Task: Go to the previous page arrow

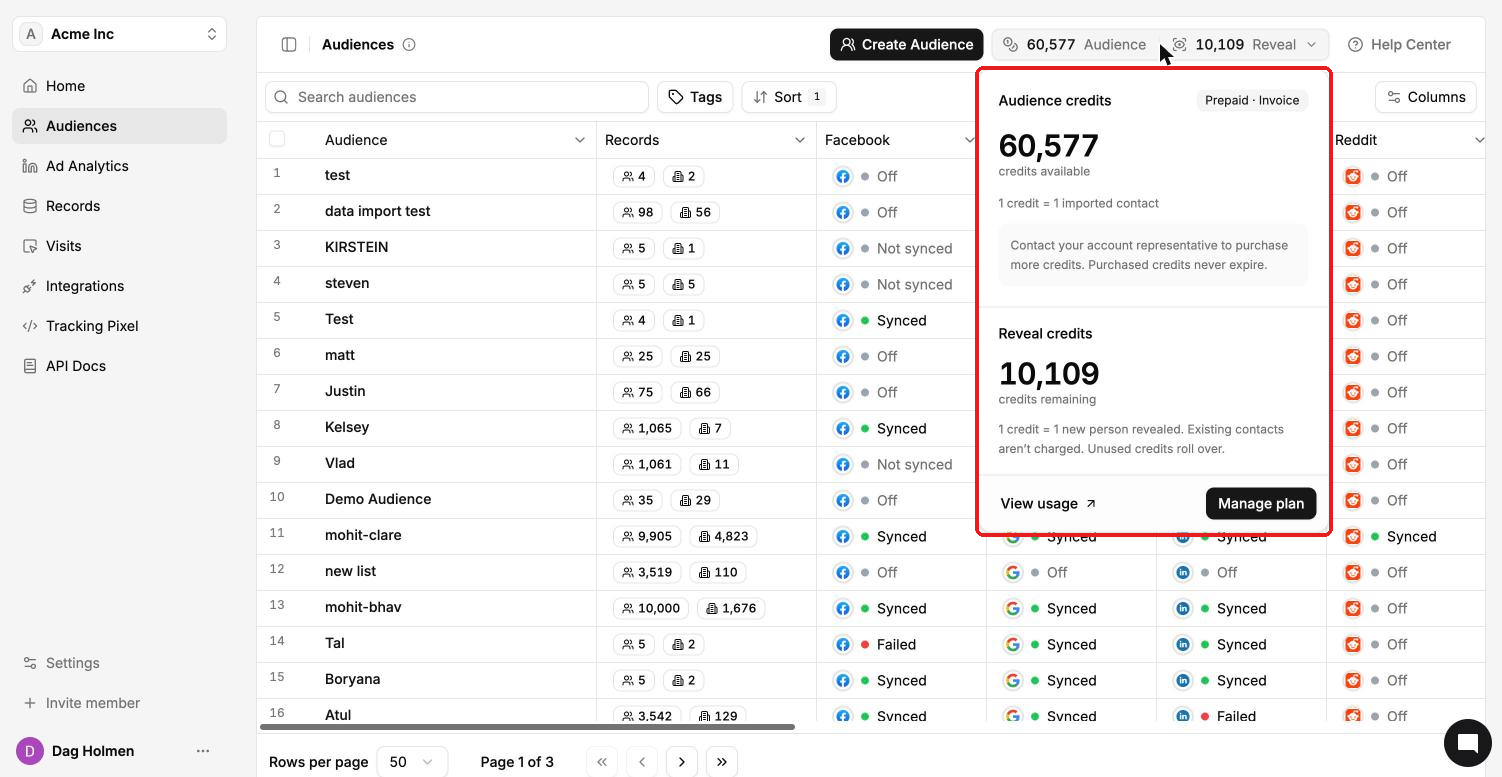Action: tap(642, 762)
